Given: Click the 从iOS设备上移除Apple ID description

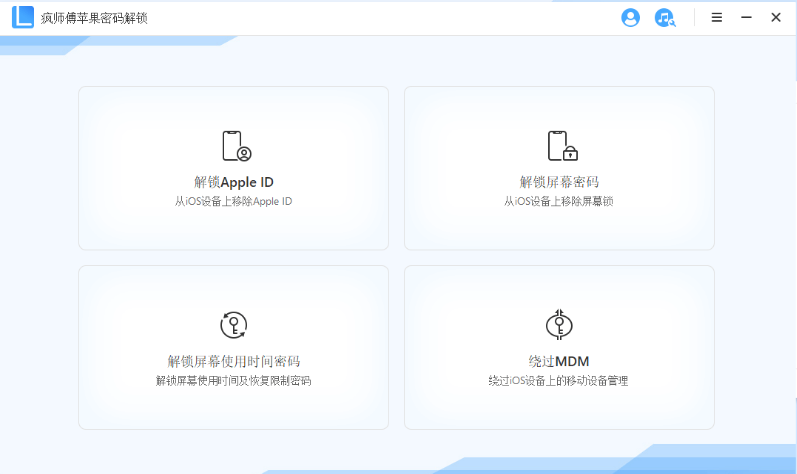Looking at the screenshot, I should click(x=233, y=201).
